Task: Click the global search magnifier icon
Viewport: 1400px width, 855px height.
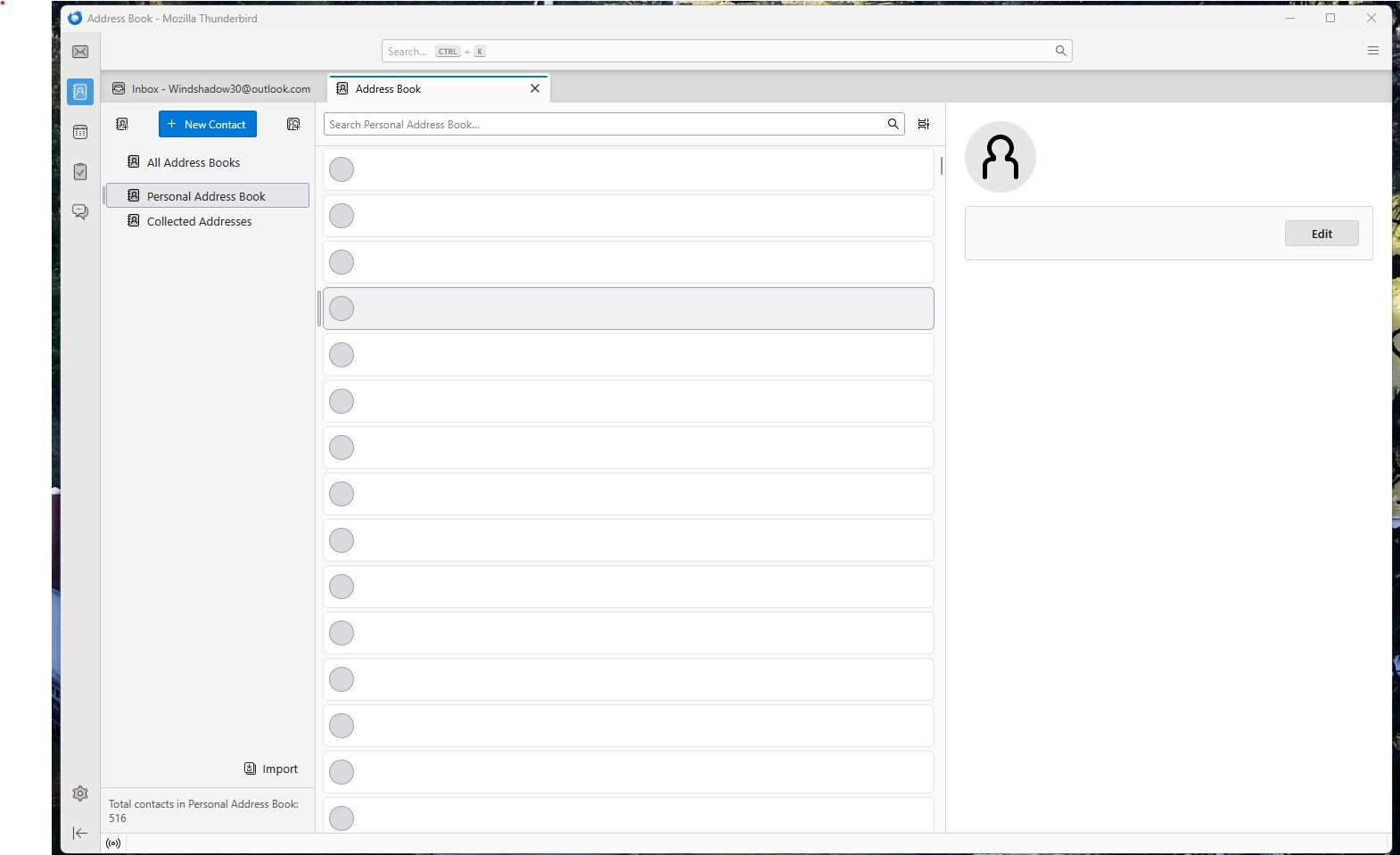Action: (x=1060, y=51)
